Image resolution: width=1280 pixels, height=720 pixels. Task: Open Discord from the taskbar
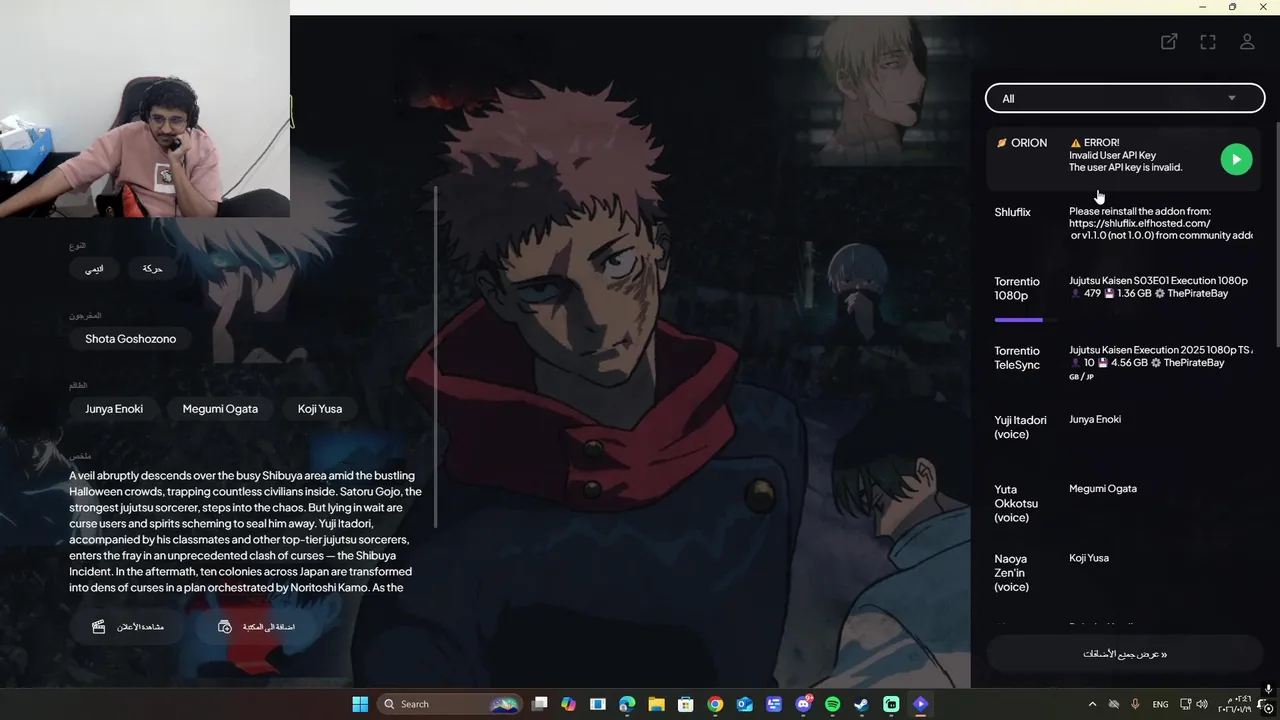(x=803, y=704)
